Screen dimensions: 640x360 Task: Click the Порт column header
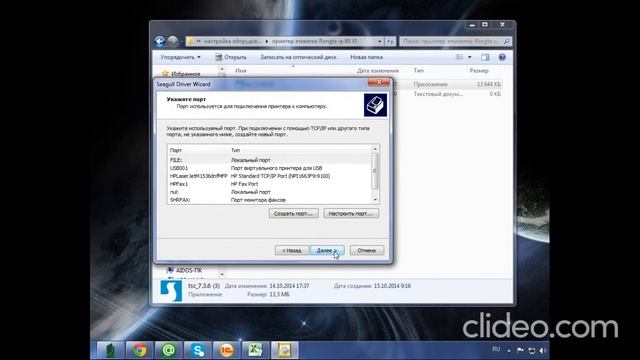[176, 150]
